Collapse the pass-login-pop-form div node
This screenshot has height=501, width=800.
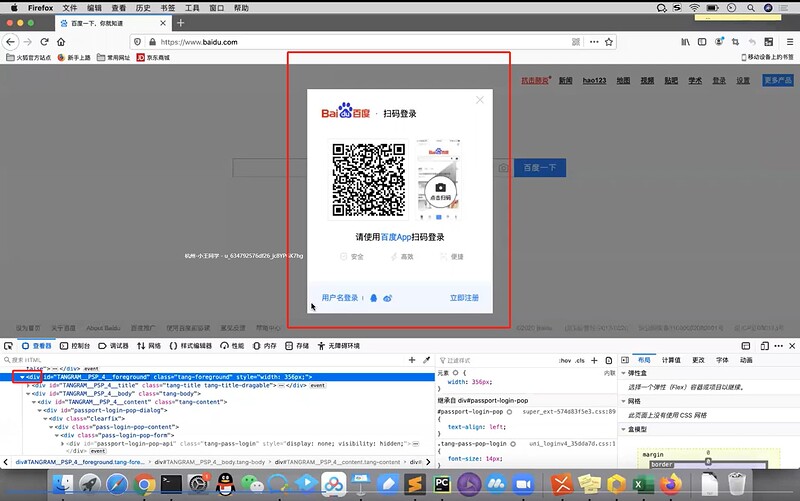coord(57,435)
